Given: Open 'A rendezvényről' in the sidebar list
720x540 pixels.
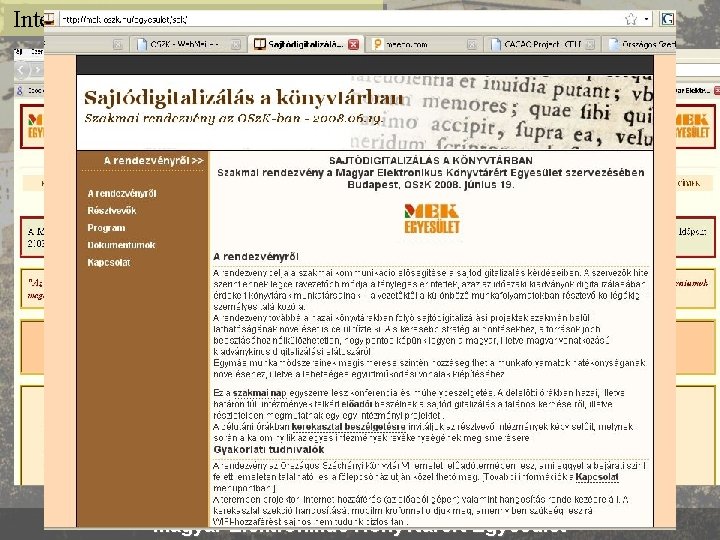Looking at the screenshot, I should click(x=122, y=194).
